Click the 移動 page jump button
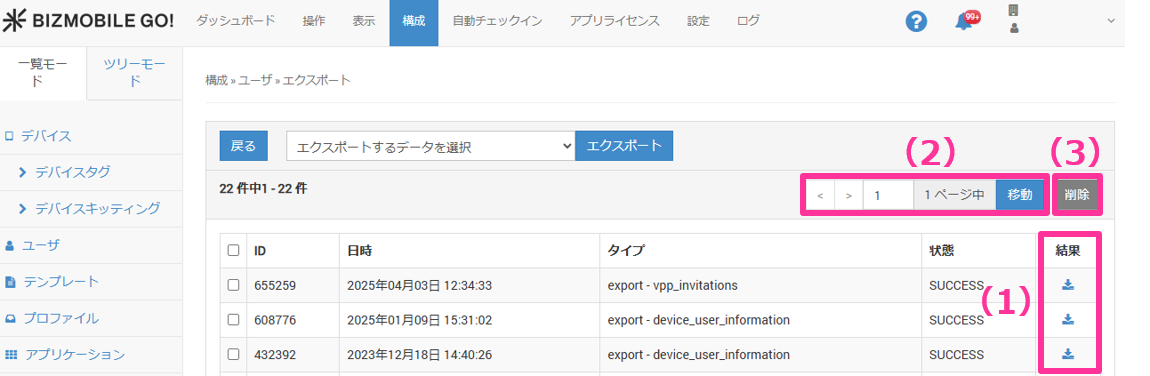Screen dimensions: 1150x376 click(x=1020, y=196)
